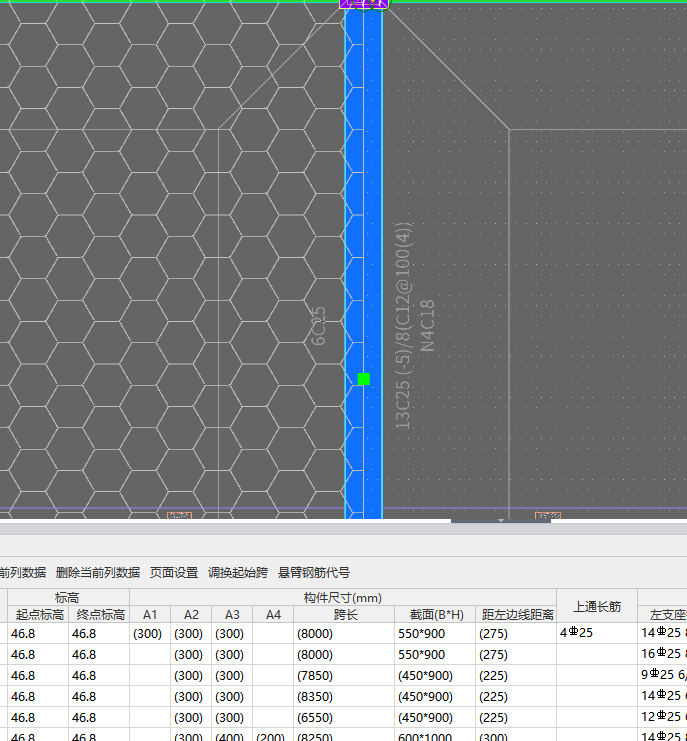Click the 截面 cell in the (8350) row
This screenshot has width=687, height=741.
(435, 697)
